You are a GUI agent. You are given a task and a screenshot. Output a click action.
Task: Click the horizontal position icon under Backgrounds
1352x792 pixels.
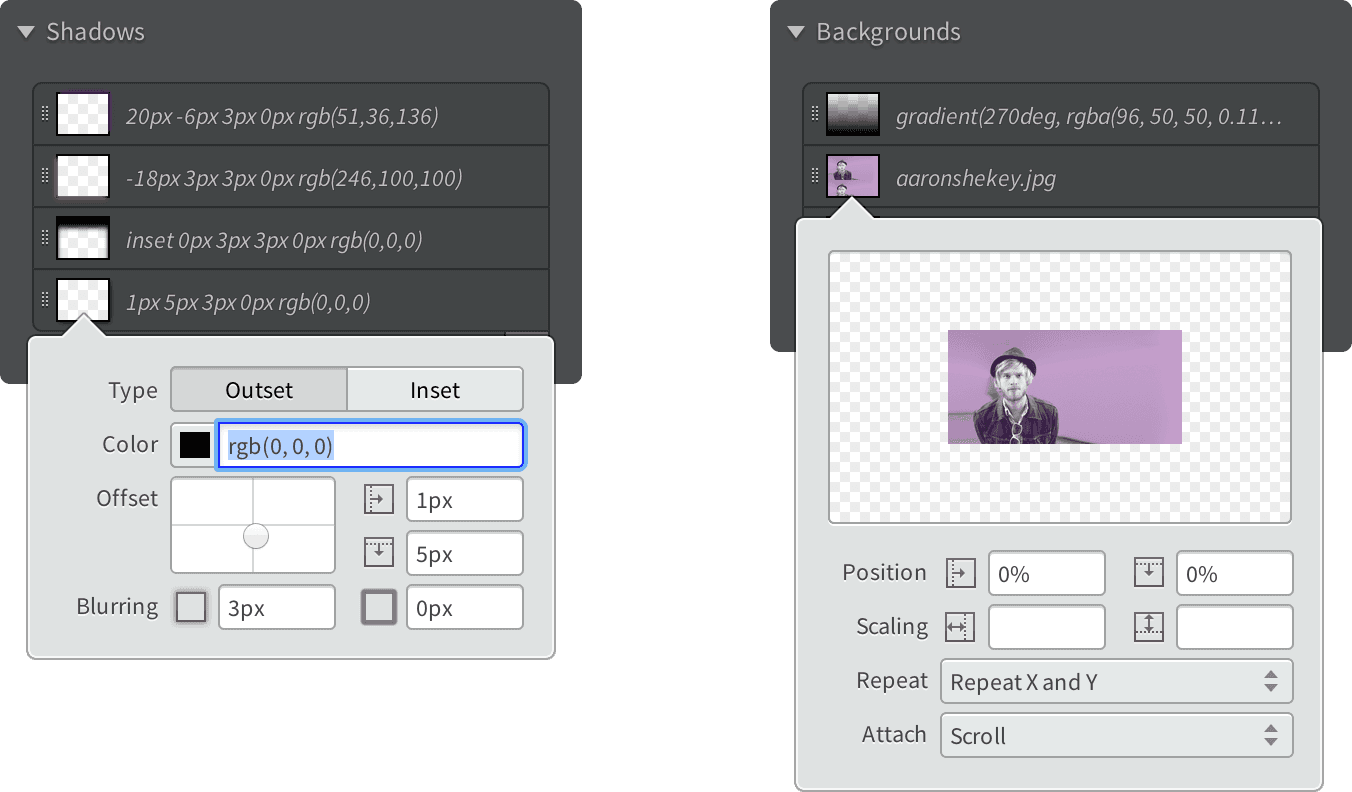pos(960,572)
